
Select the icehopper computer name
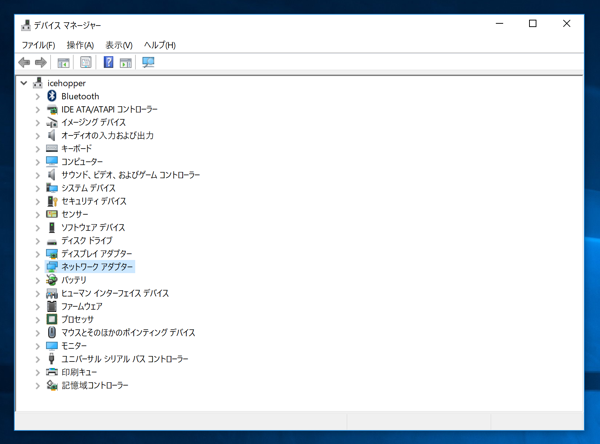66,83
